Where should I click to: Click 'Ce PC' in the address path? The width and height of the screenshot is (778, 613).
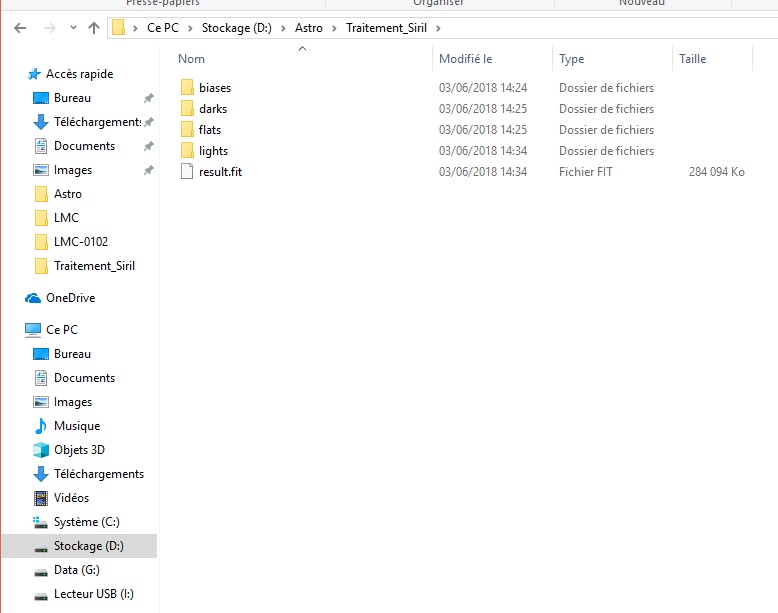[163, 28]
